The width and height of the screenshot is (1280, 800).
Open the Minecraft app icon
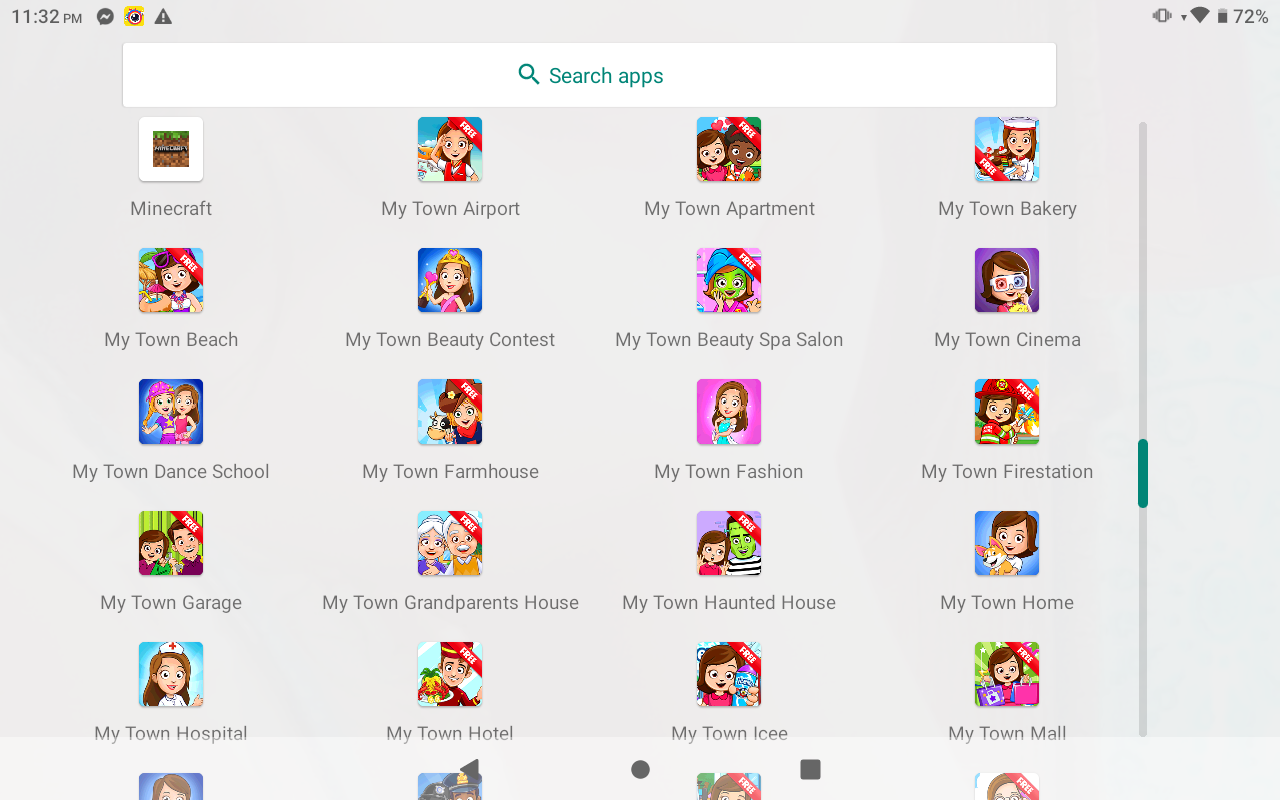pyautogui.click(x=171, y=149)
